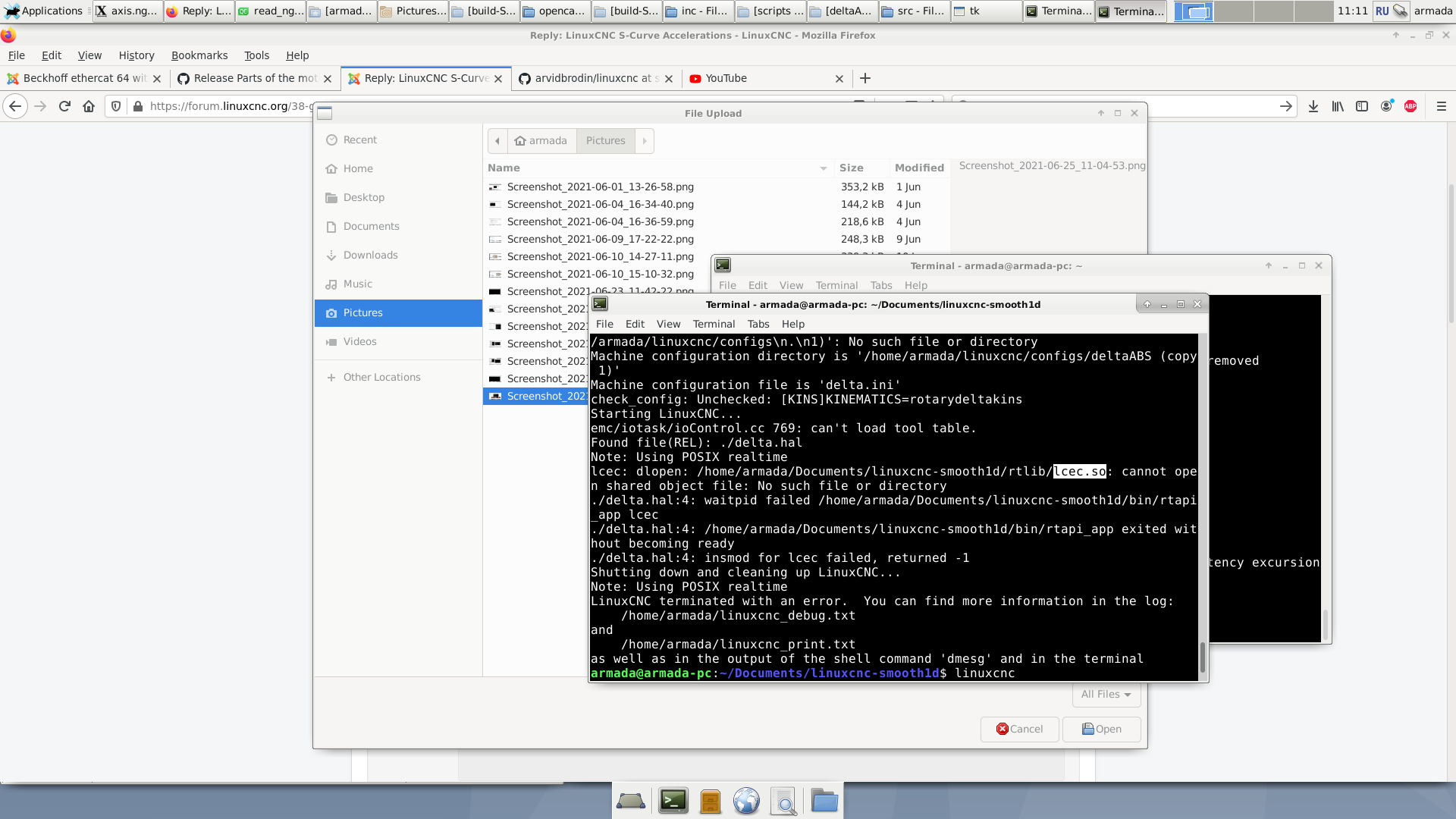The width and height of the screenshot is (1456, 819).
Task: Click Open in File Upload dialog
Action: point(1102,730)
